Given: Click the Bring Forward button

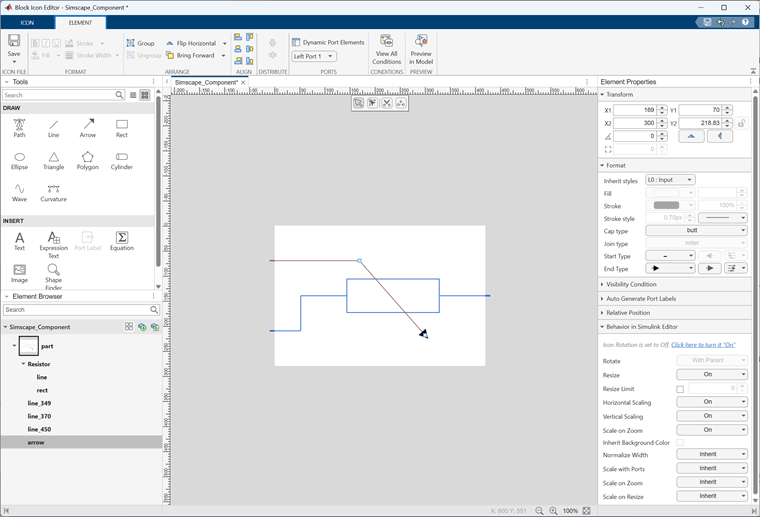Looking at the screenshot, I should (190, 55).
